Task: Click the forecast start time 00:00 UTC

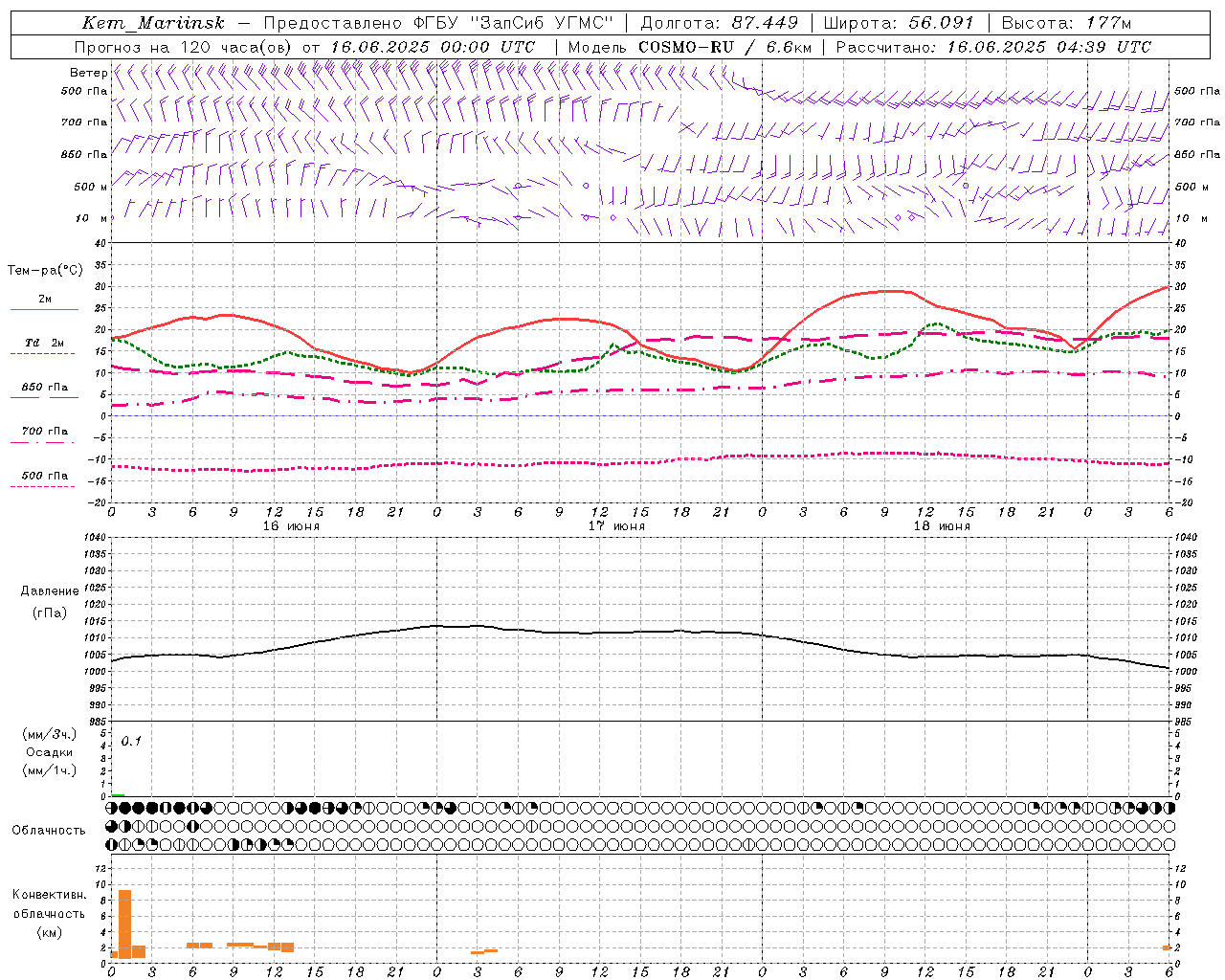Action: 487,46
